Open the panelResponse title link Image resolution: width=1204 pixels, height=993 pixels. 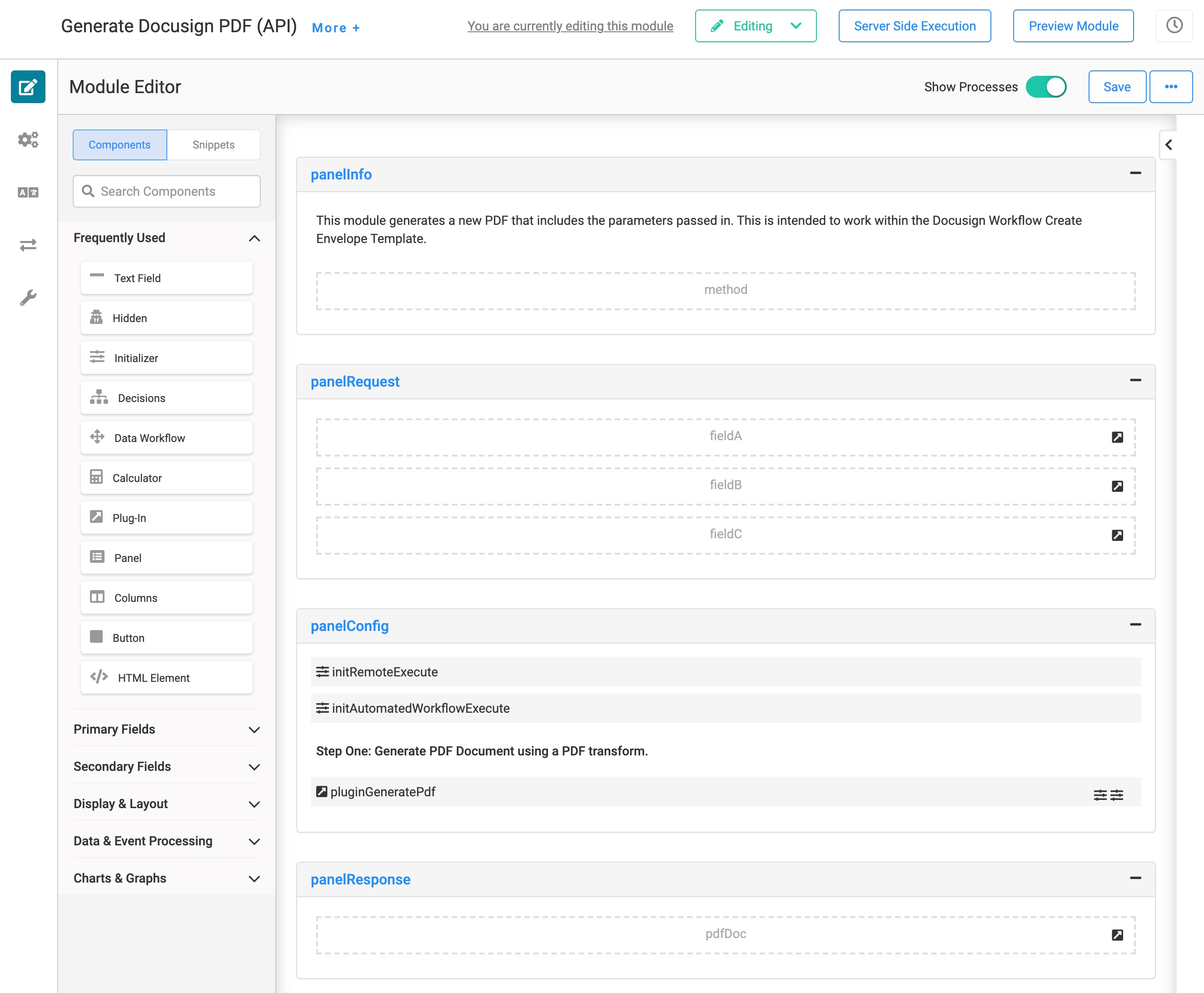360,879
